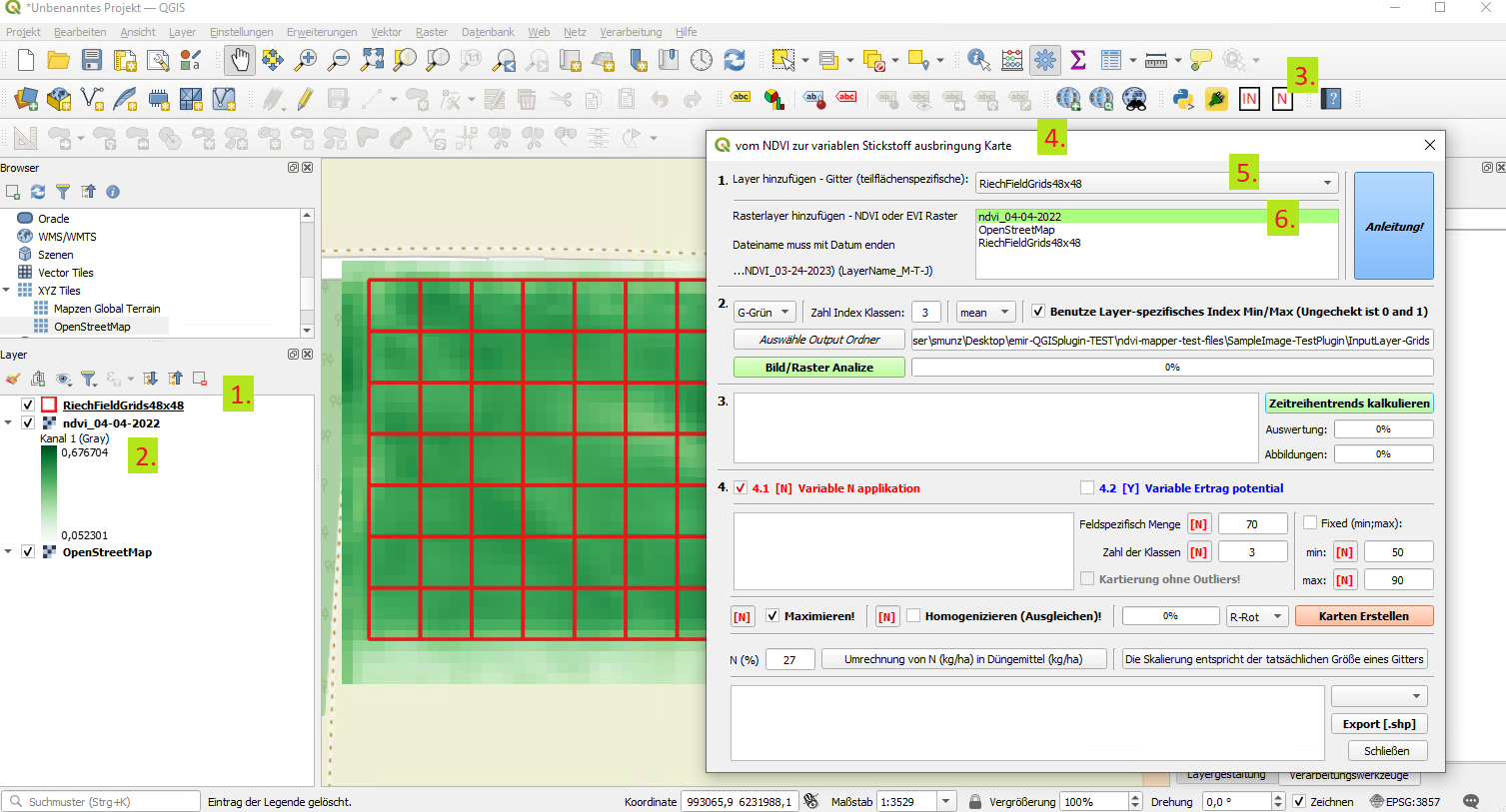Open the Help contents book icon
This screenshot has width=1506, height=812.
1331,99
